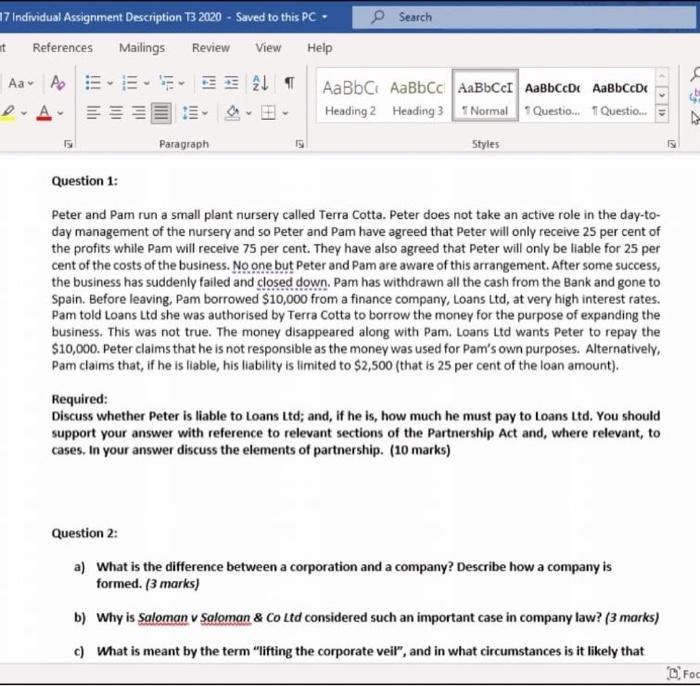The width and height of the screenshot is (700, 686).
Task: Click the Numbering list icon
Action: [x=129, y=83]
